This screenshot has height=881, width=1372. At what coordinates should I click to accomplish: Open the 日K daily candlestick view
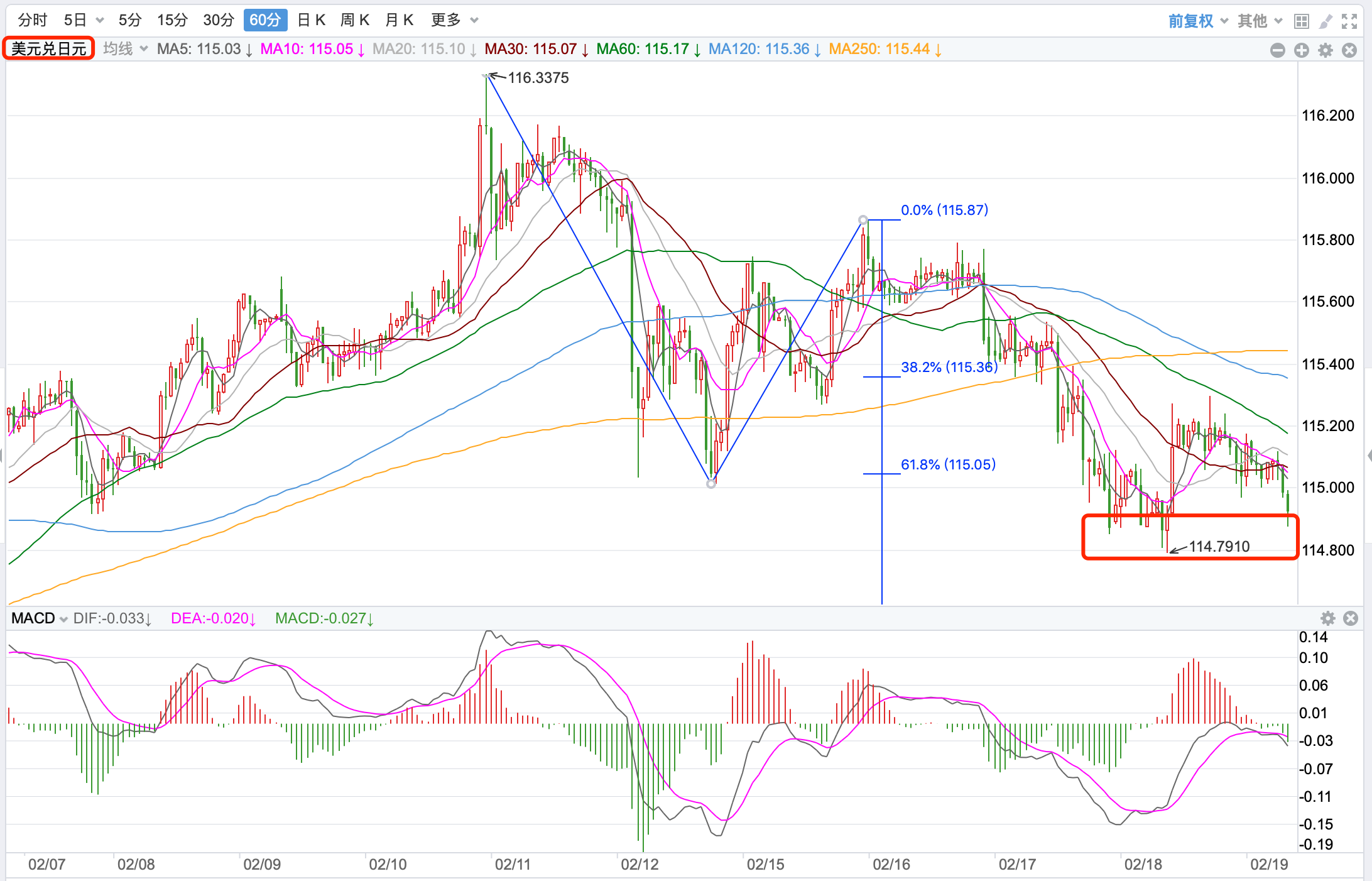coord(311,21)
